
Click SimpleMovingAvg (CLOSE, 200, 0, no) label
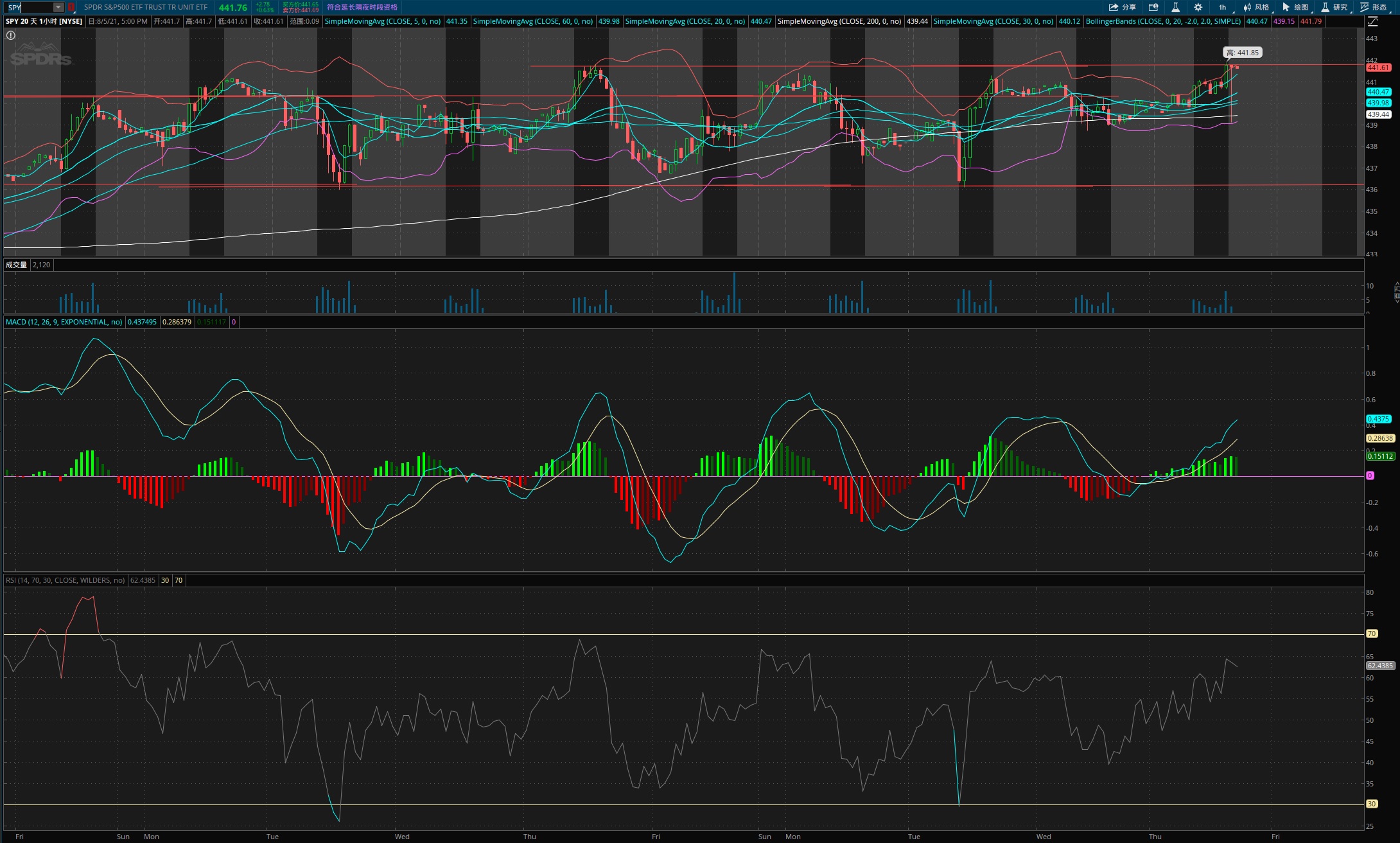(x=839, y=21)
